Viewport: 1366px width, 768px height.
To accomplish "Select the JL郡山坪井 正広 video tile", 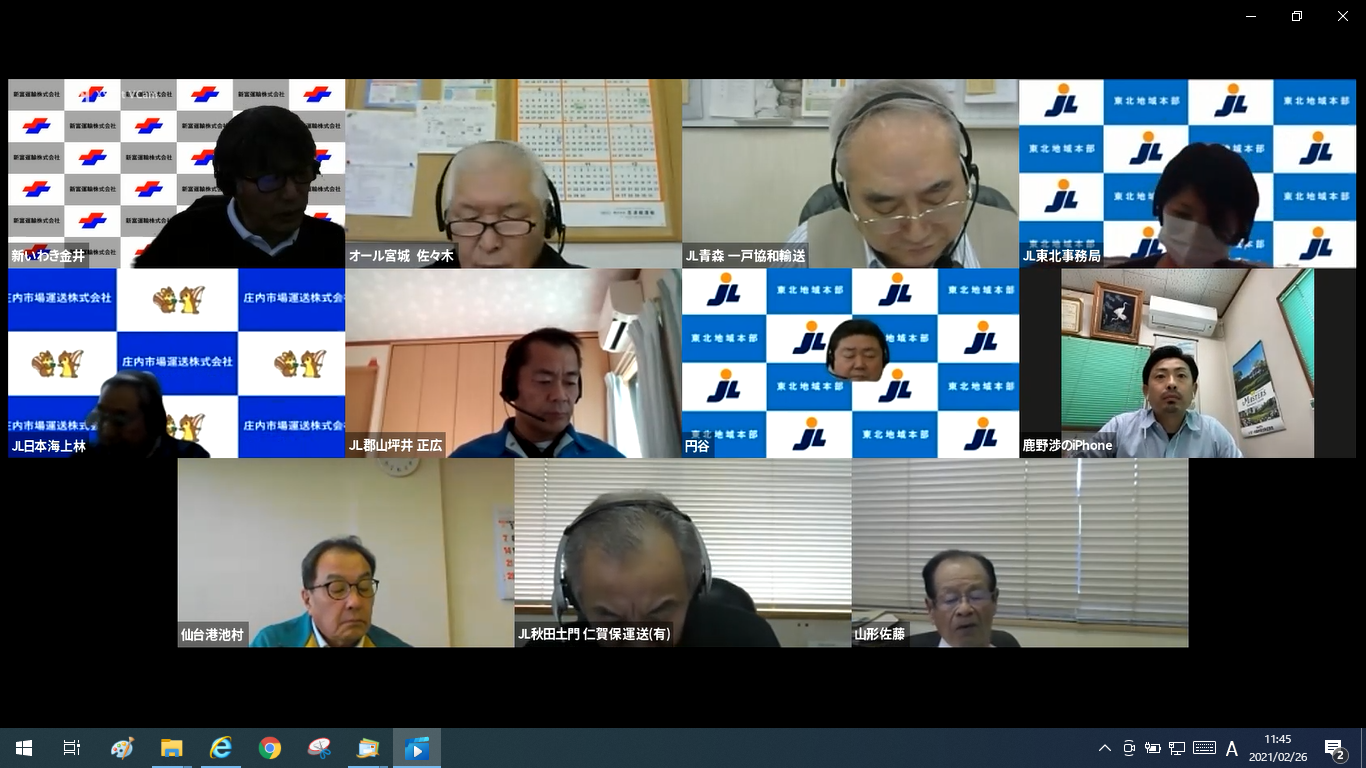I will tap(514, 363).
